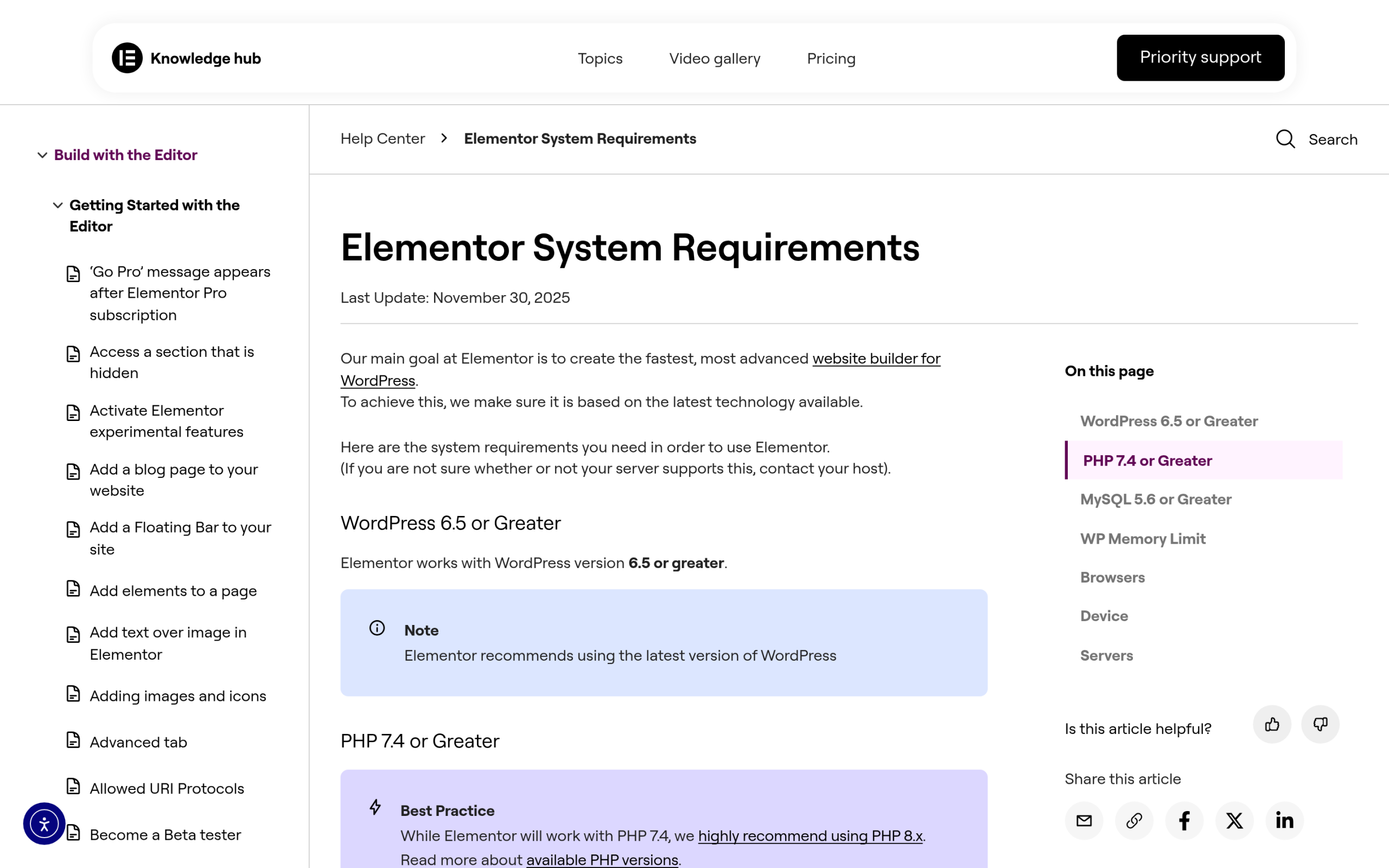The height and width of the screenshot is (868, 1389).
Task: Click the info icon in the Note box
Action: pos(377,628)
